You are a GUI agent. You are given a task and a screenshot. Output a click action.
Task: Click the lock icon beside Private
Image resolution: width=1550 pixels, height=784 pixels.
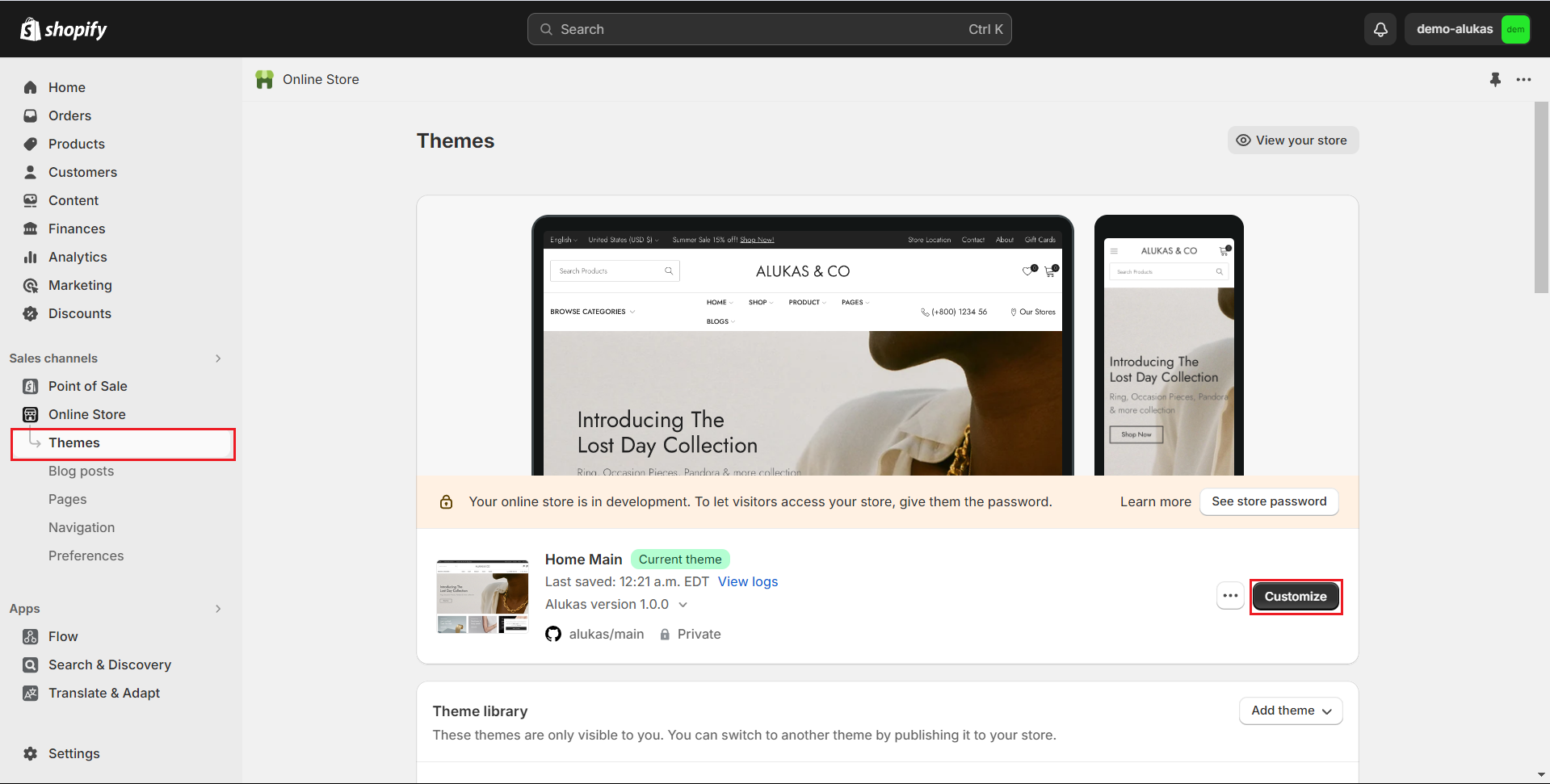tap(665, 635)
